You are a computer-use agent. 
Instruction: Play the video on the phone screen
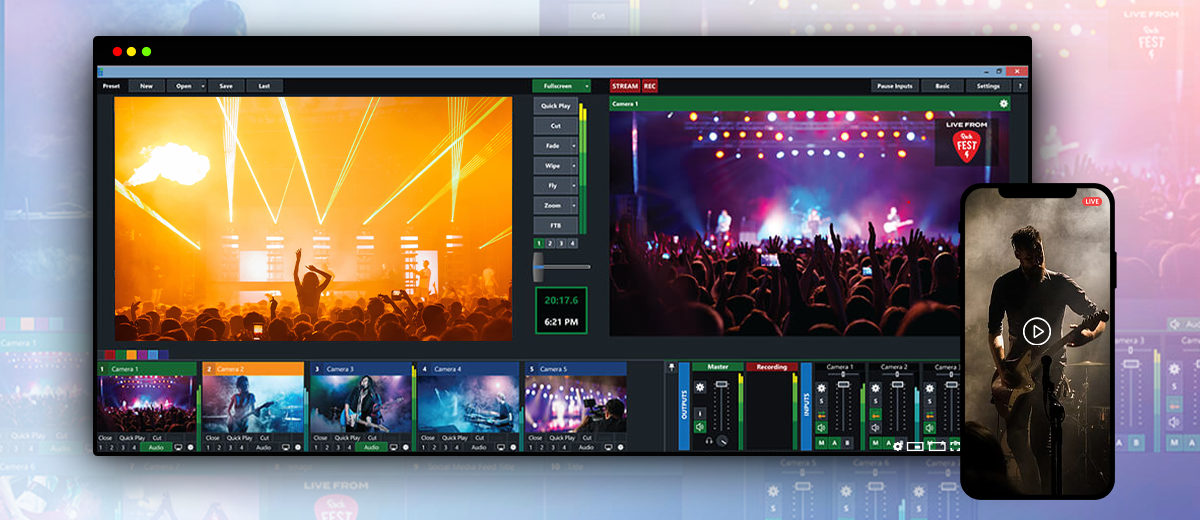[x=1037, y=331]
